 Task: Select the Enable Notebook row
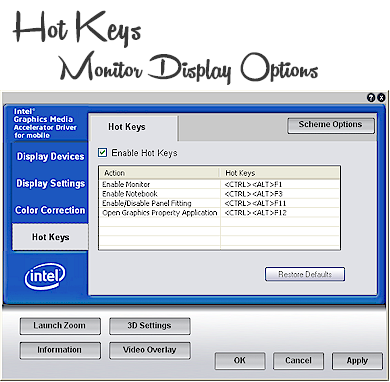[x=219, y=194]
